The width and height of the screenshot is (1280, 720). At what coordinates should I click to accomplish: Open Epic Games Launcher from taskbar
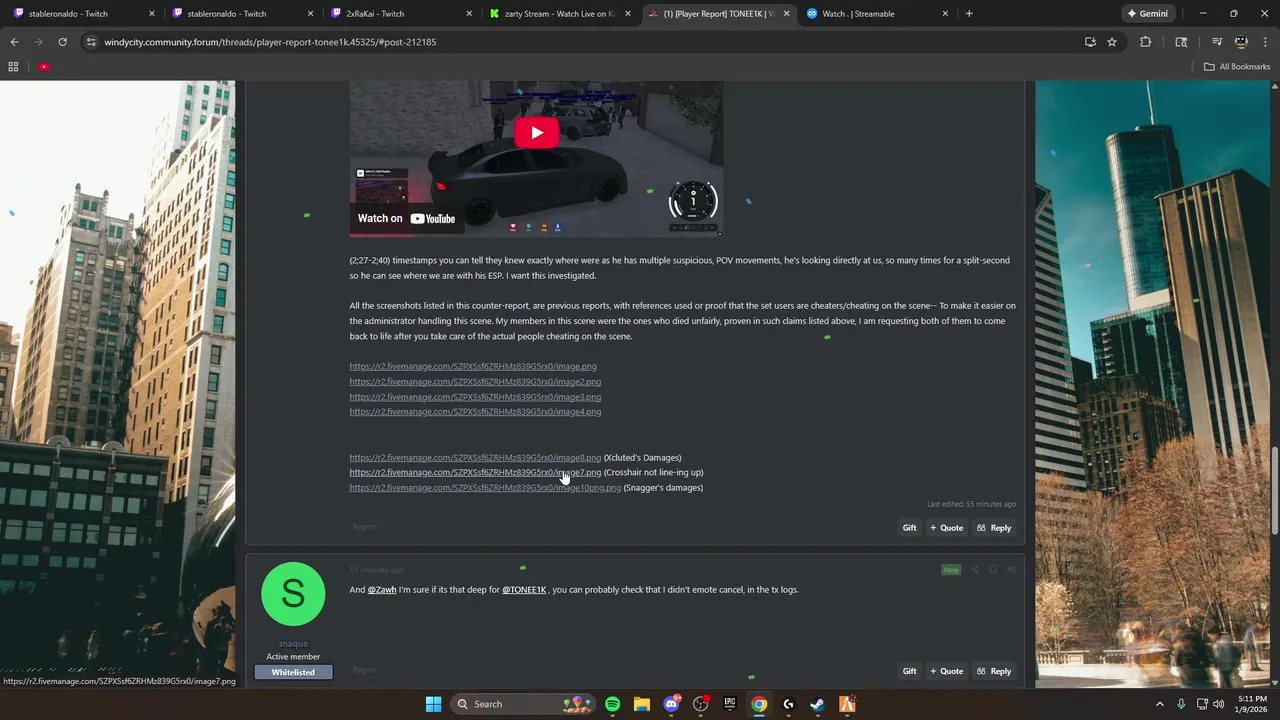[730, 704]
